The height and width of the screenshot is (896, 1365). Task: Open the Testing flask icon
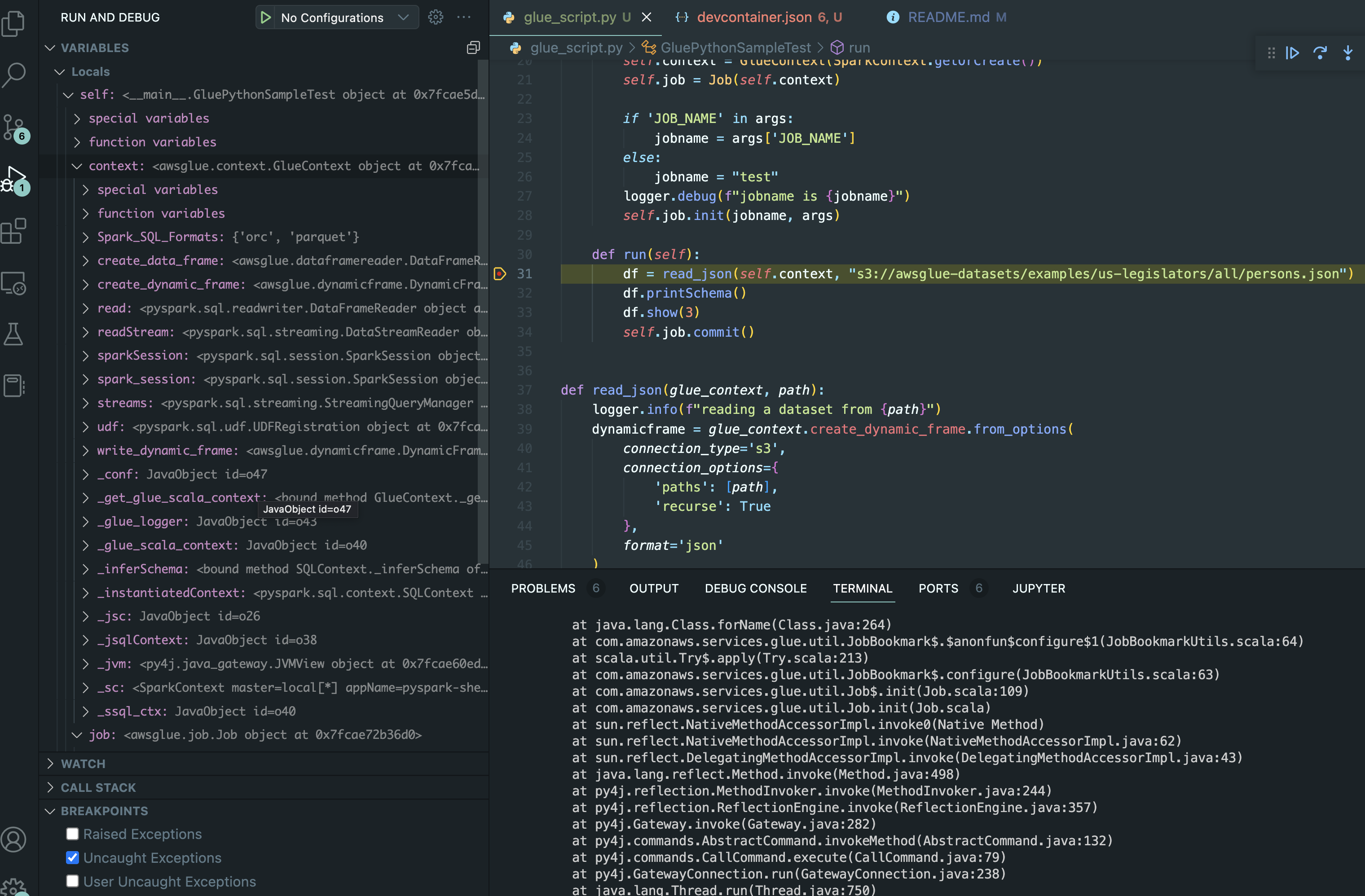point(14,334)
